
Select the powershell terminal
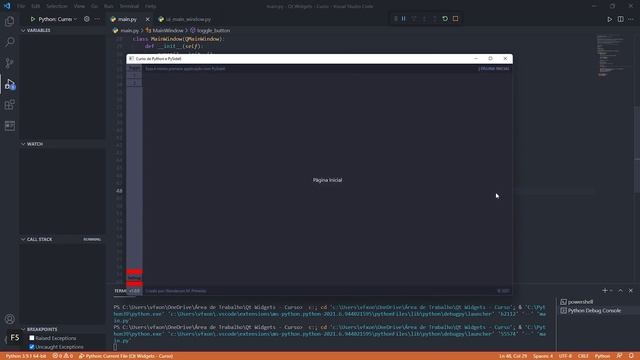[x=580, y=302]
